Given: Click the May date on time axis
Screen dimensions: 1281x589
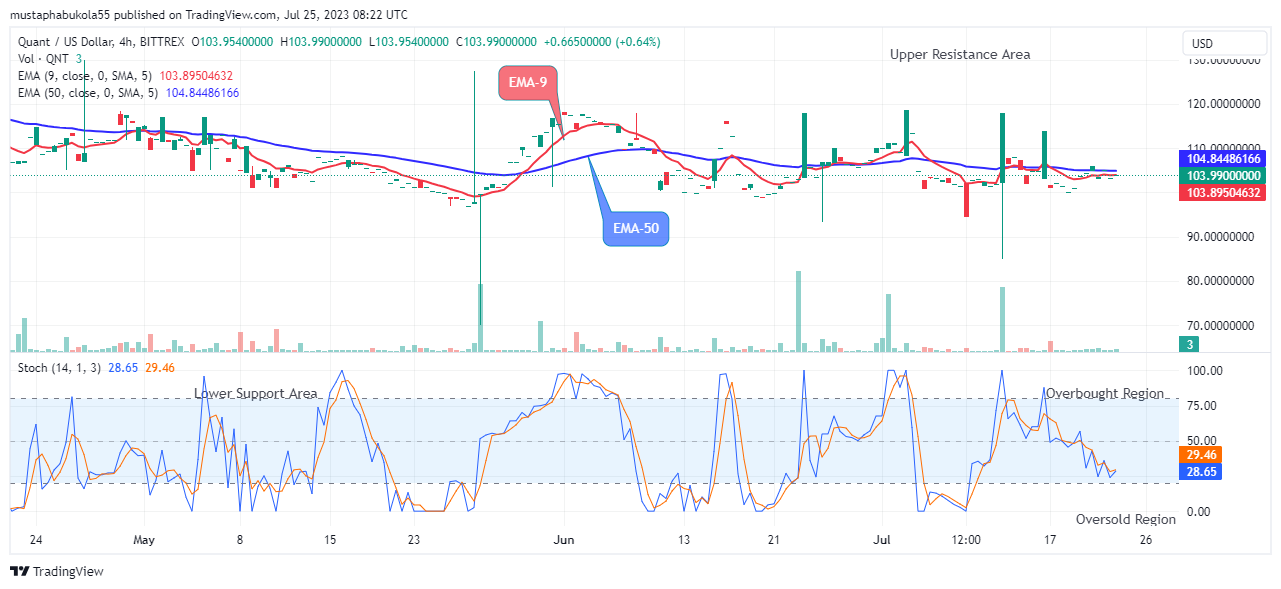Looking at the screenshot, I should tap(145, 540).
